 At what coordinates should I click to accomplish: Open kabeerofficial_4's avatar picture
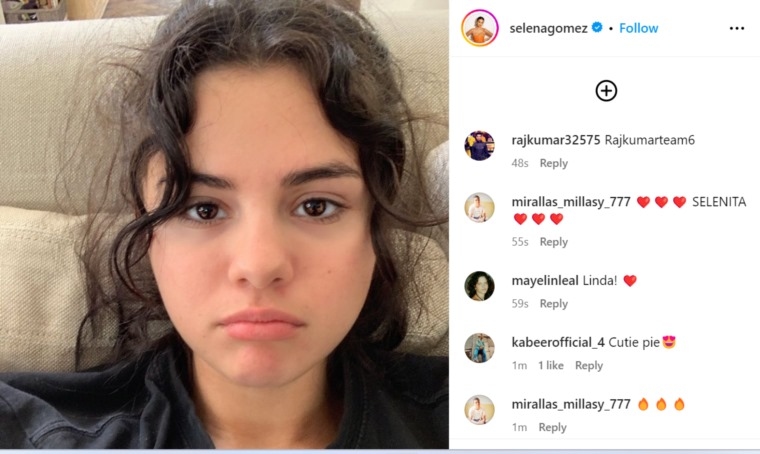(479, 348)
